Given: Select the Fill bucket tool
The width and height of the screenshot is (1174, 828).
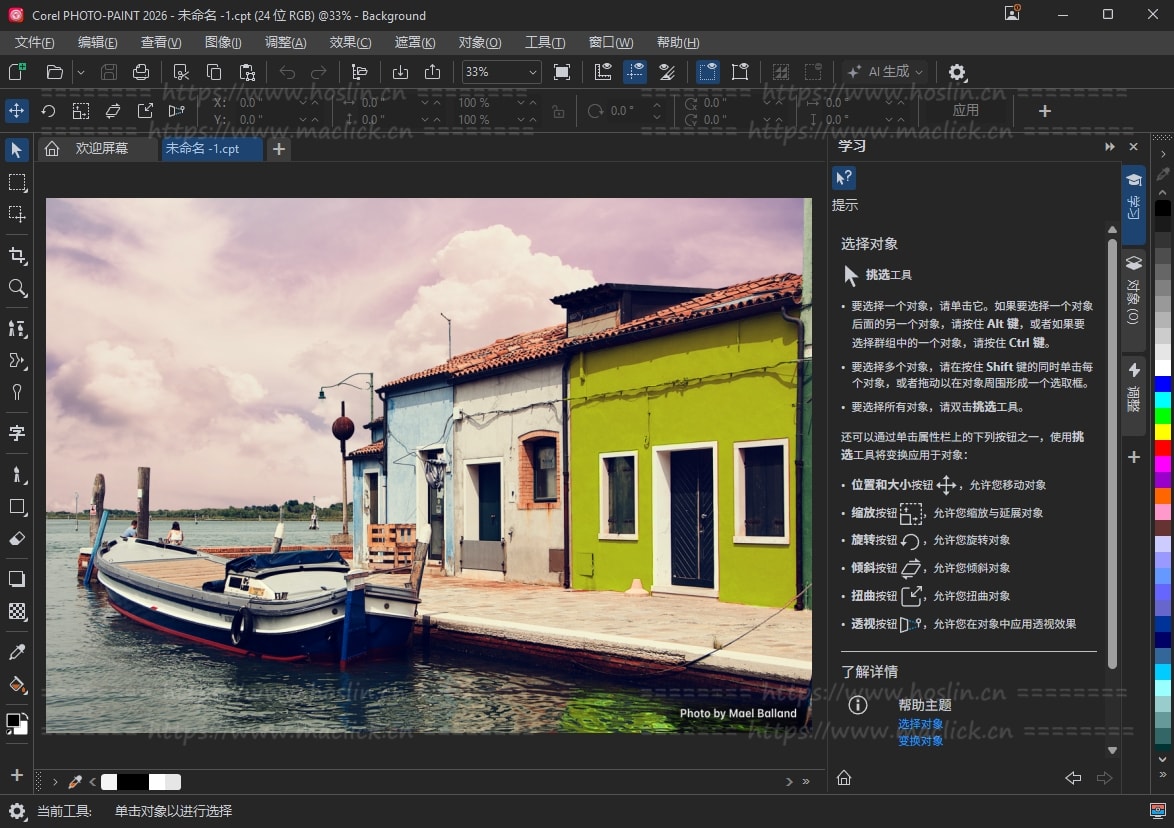Looking at the screenshot, I should pyautogui.click(x=17, y=686).
